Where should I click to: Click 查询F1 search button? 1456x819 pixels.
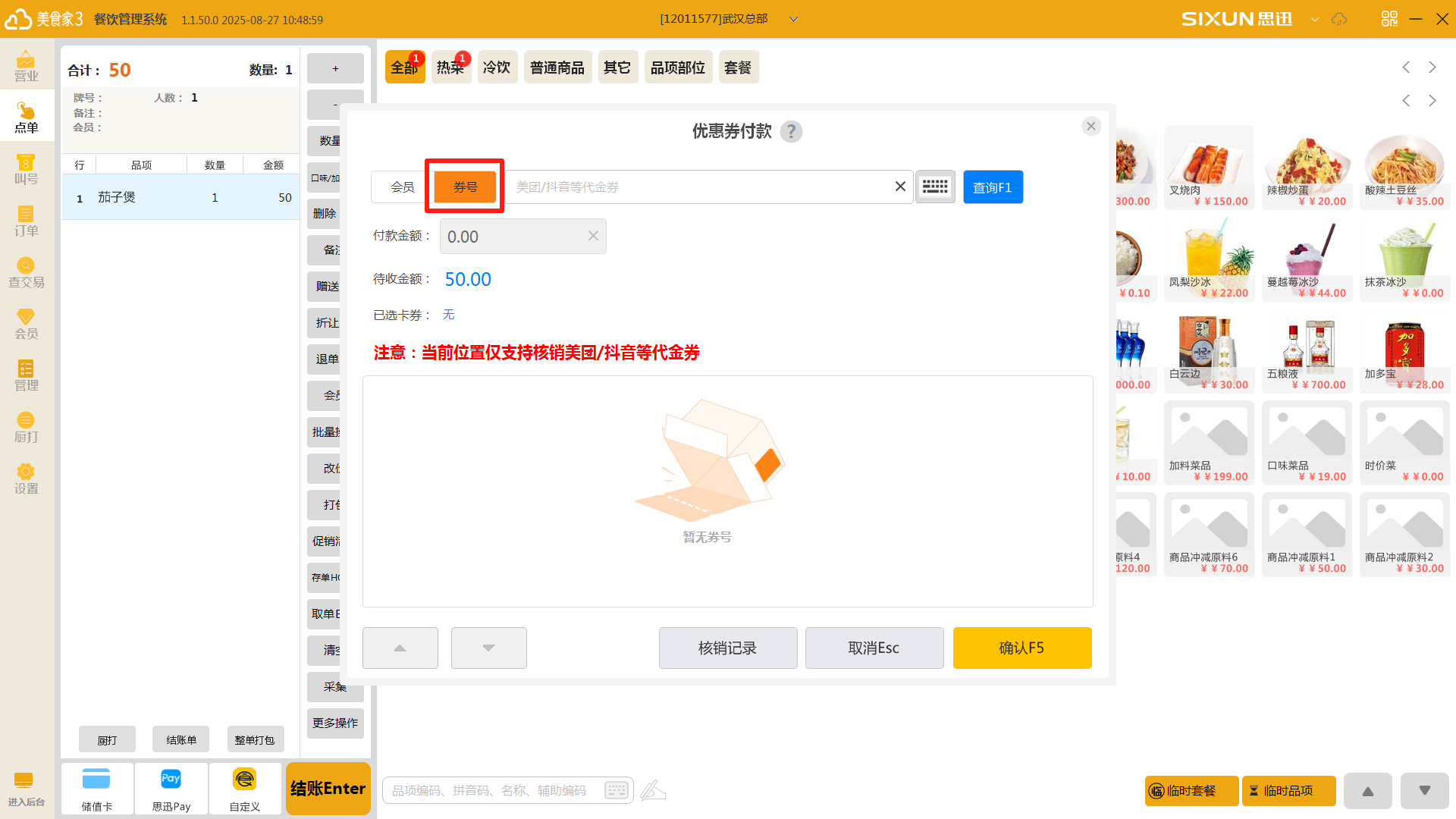(993, 187)
